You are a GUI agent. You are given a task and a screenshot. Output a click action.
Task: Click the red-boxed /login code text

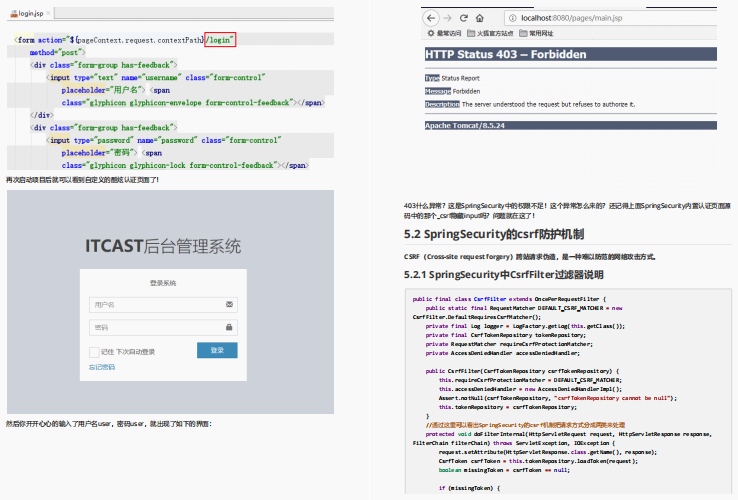click(220, 40)
